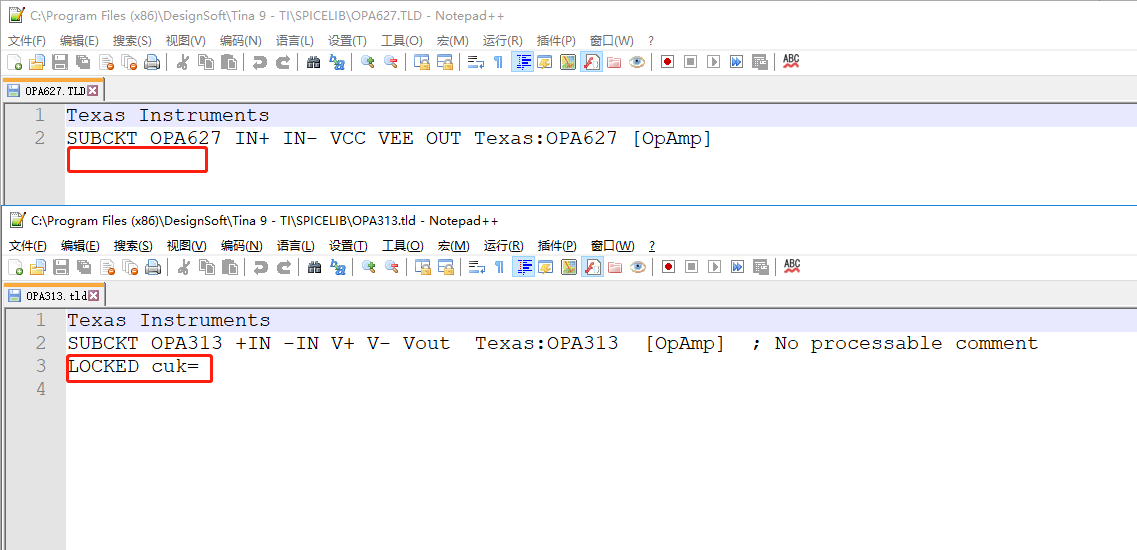Click New file icon in OPA313 window
1137x550 pixels.
pyautogui.click(x=15, y=267)
